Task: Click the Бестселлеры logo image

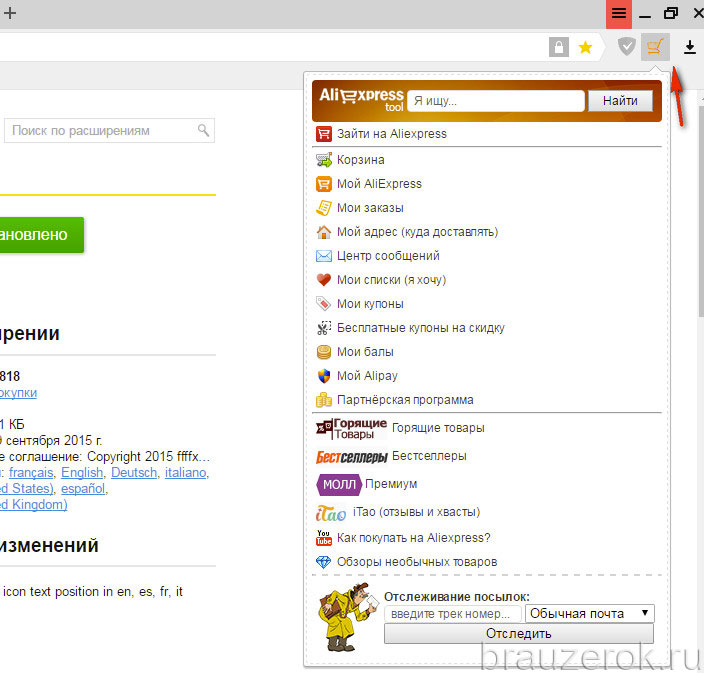Action: pos(351,457)
